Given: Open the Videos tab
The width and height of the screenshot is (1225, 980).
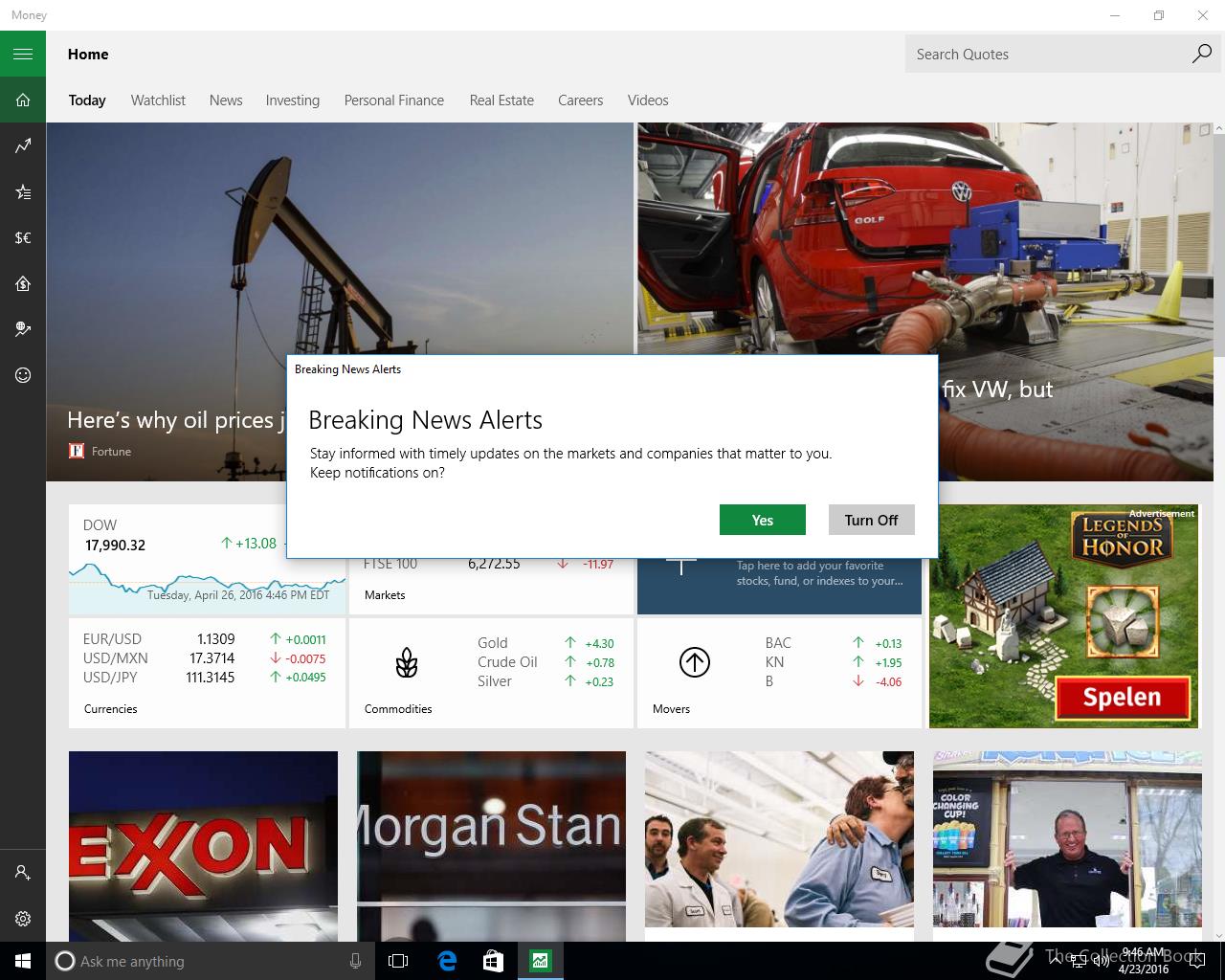Looking at the screenshot, I should click(648, 100).
